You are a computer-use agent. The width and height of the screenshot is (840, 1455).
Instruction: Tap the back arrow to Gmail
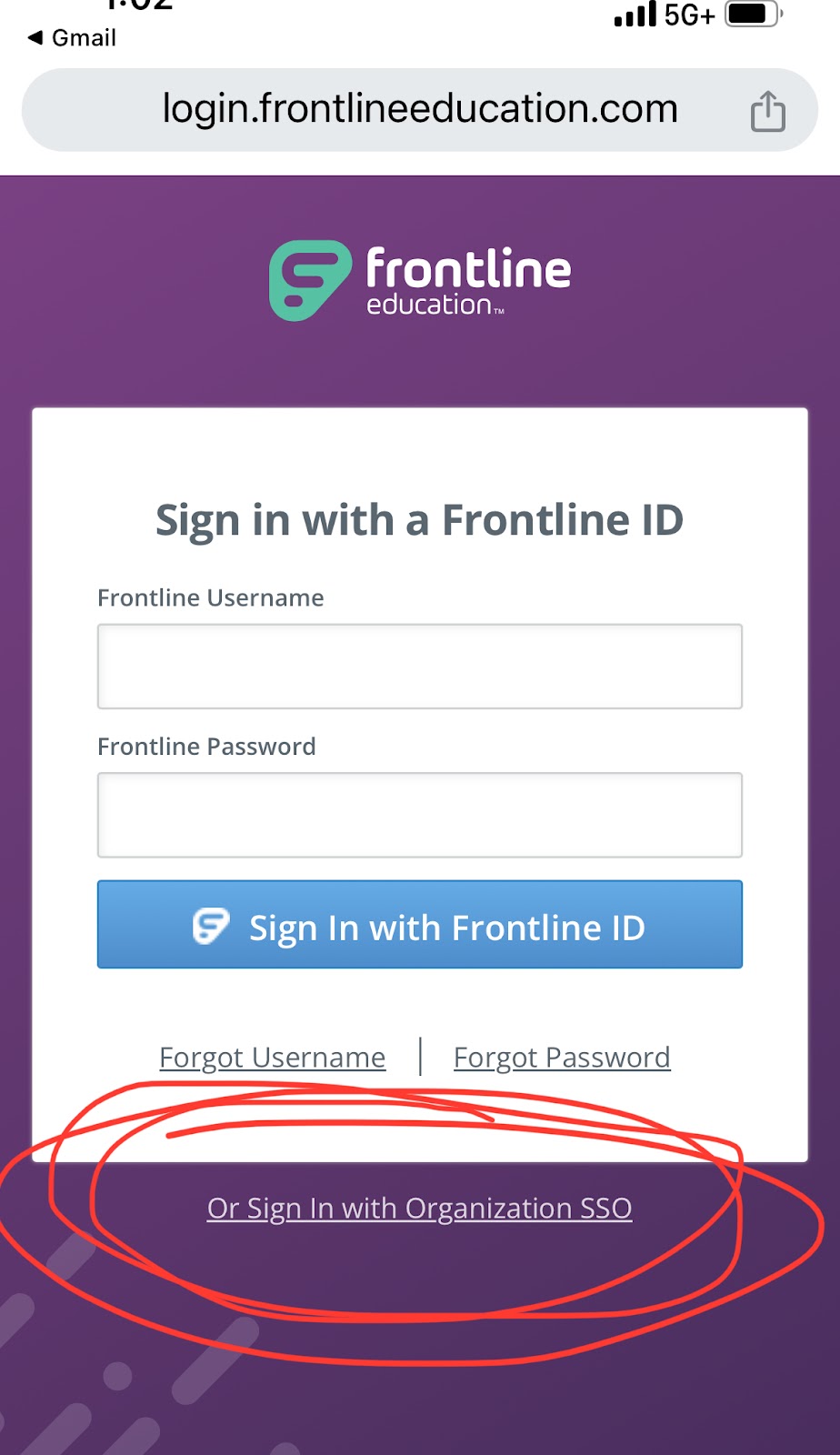tap(35, 37)
